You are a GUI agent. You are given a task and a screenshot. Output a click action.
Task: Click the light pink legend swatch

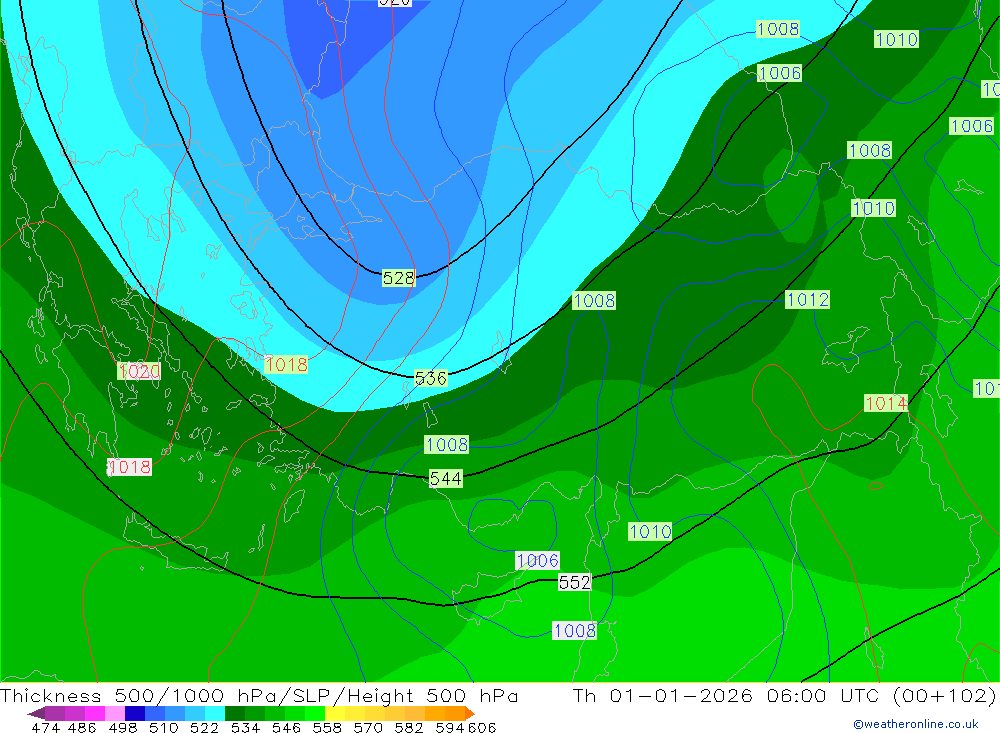(115, 713)
